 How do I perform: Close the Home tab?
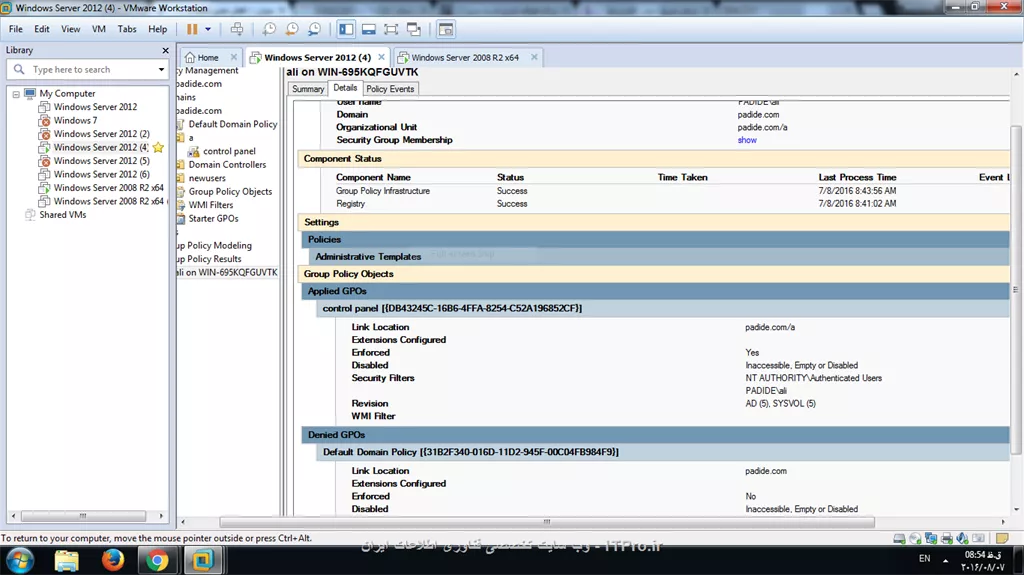(x=234, y=58)
